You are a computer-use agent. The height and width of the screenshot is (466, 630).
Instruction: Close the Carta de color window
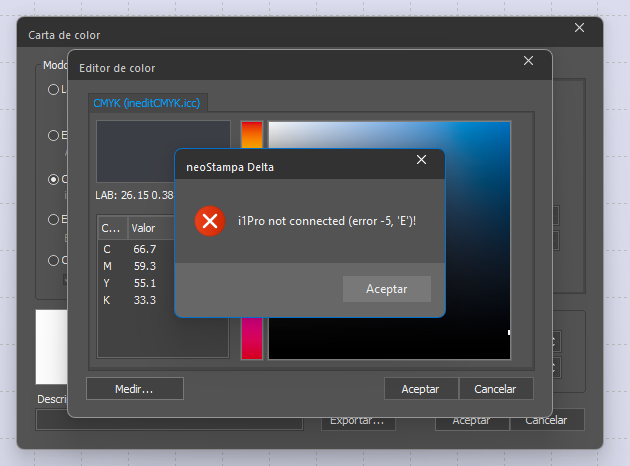(x=579, y=28)
